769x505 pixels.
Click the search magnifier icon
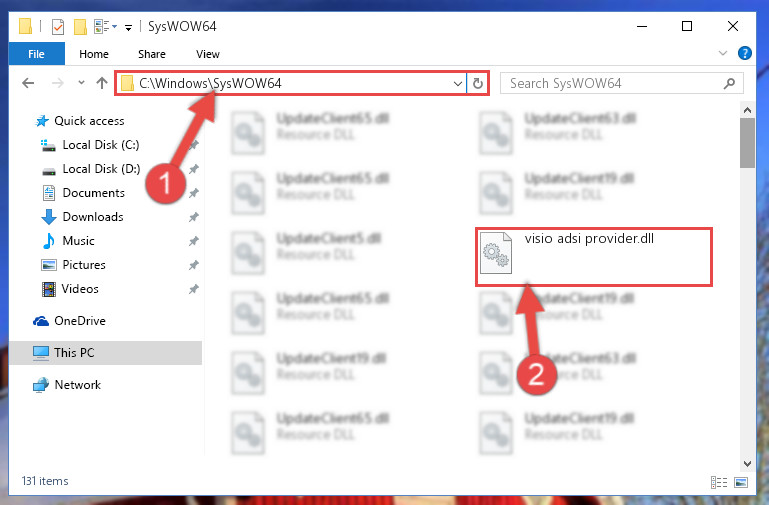pos(729,83)
